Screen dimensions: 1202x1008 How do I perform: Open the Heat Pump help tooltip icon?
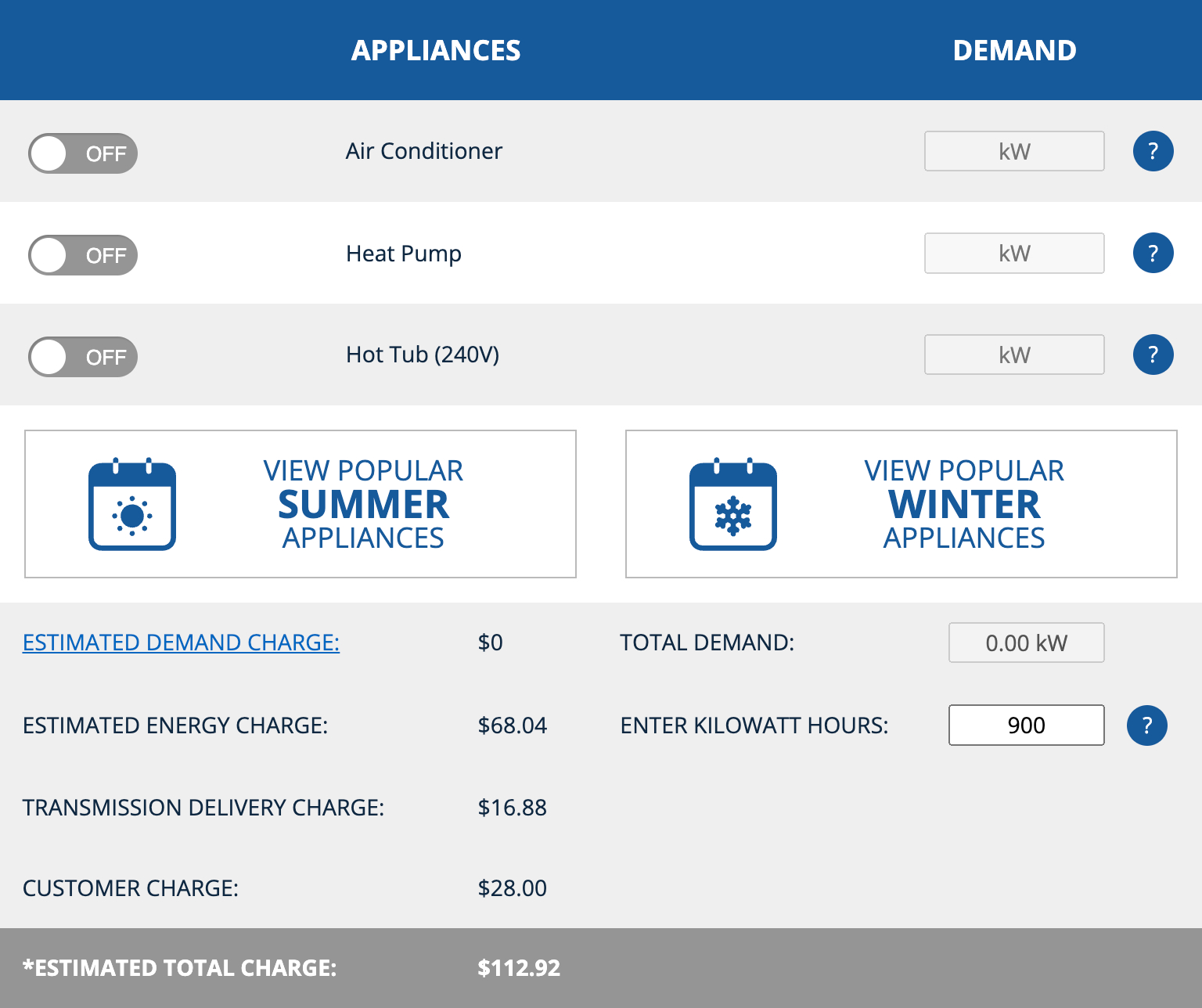1153,253
